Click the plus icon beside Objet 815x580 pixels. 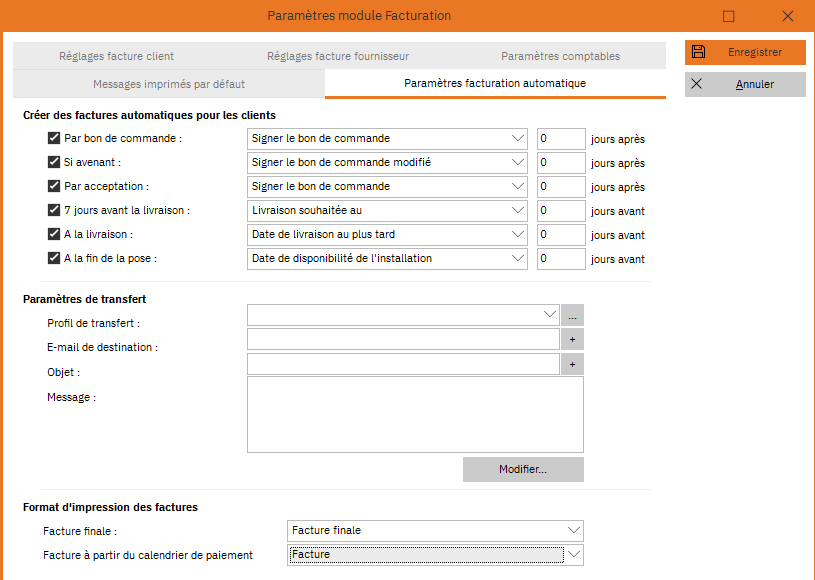point(573,363)
